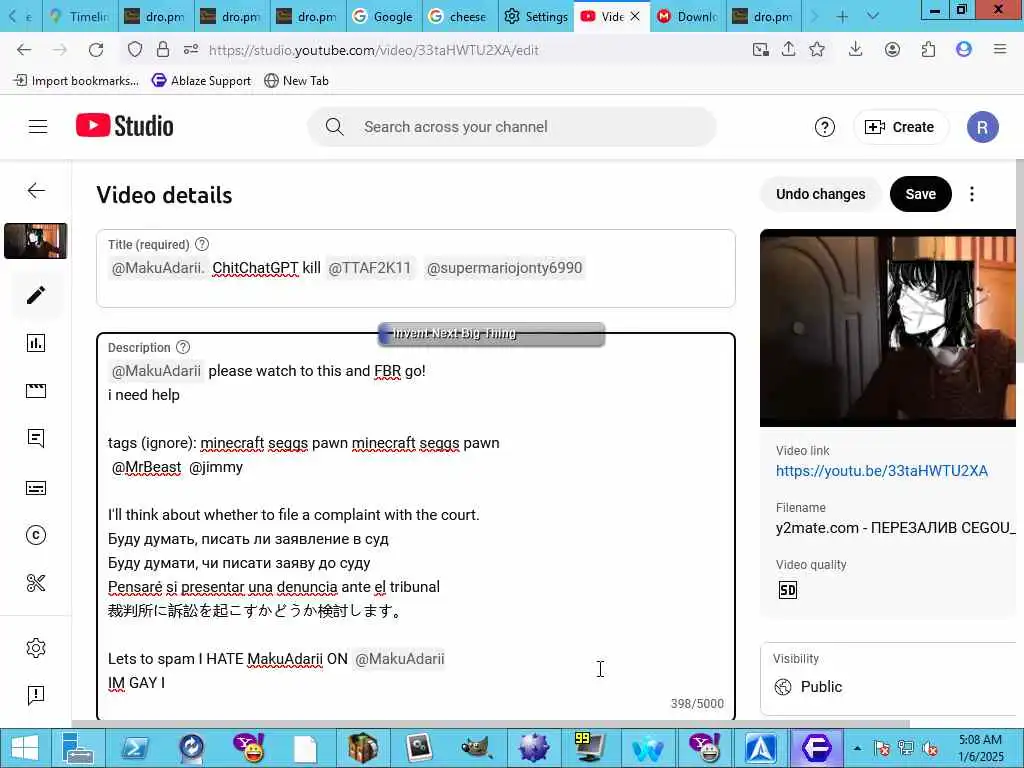Go back using the sidebar arrow

36,190
